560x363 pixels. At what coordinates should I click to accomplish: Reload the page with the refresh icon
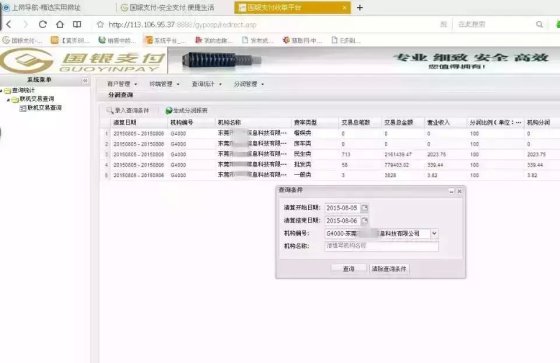42,24
